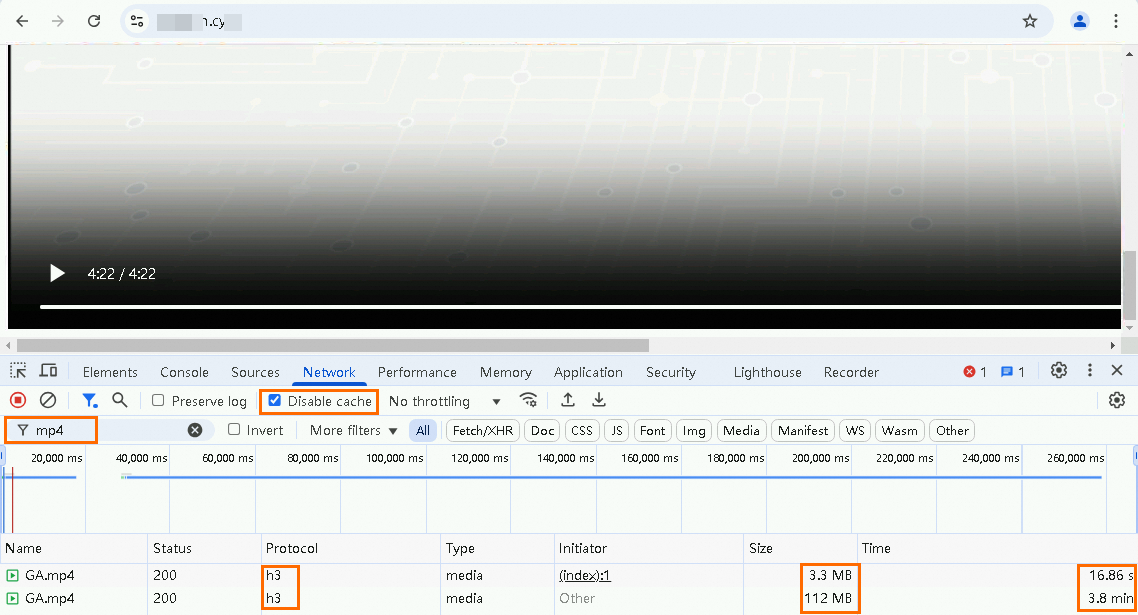Screen dimensions: 1138x615
Task: Filter requests by Other type
Action: [952, 431]
